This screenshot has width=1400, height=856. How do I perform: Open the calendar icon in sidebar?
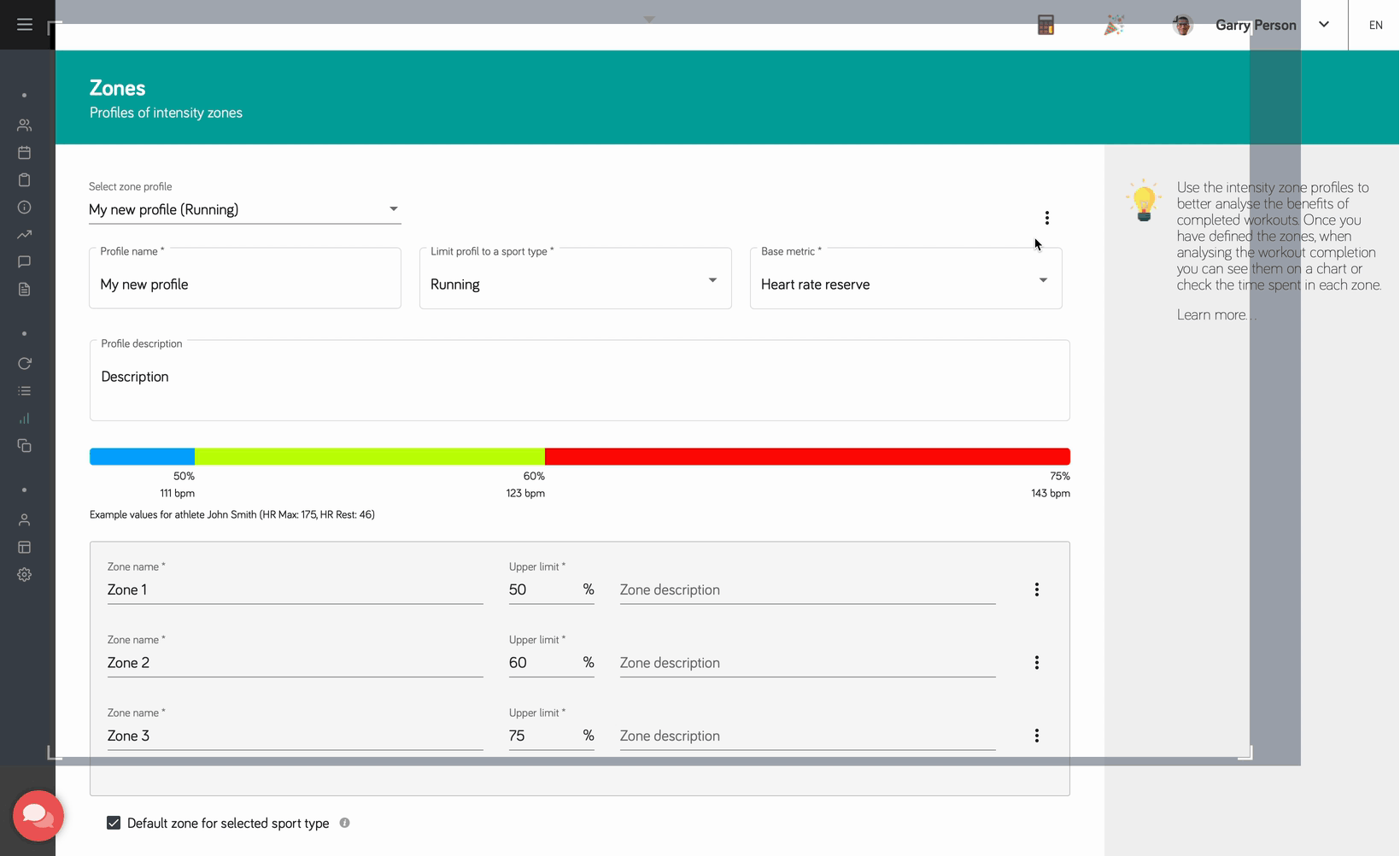25,153
